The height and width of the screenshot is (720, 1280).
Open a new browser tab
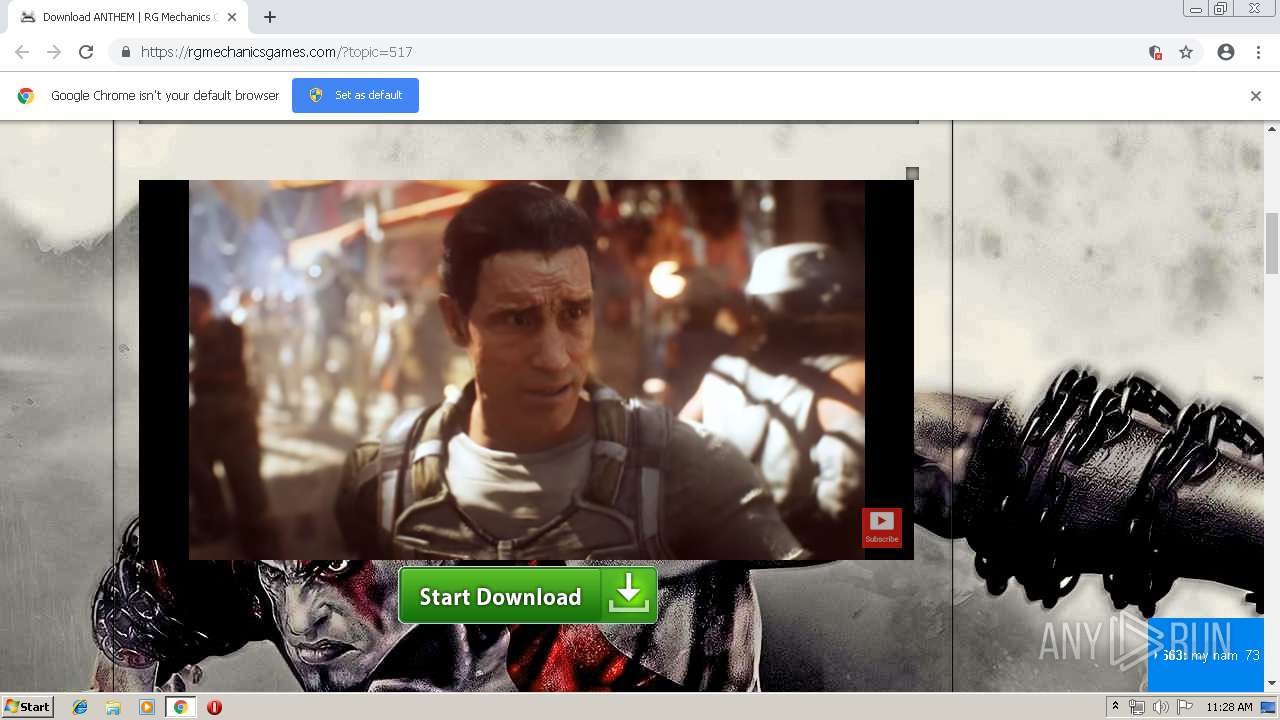pyautogui.click(x=270, y=17)
